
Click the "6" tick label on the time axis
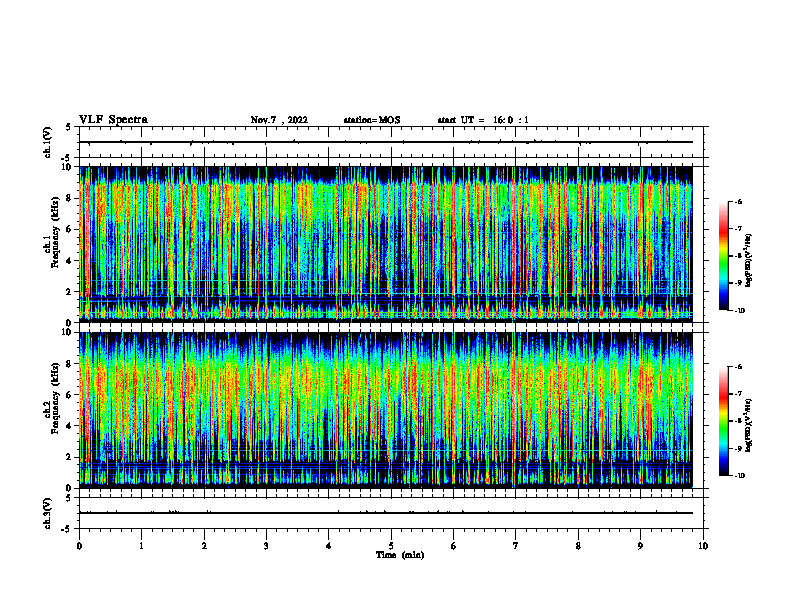tap(454, 546)
